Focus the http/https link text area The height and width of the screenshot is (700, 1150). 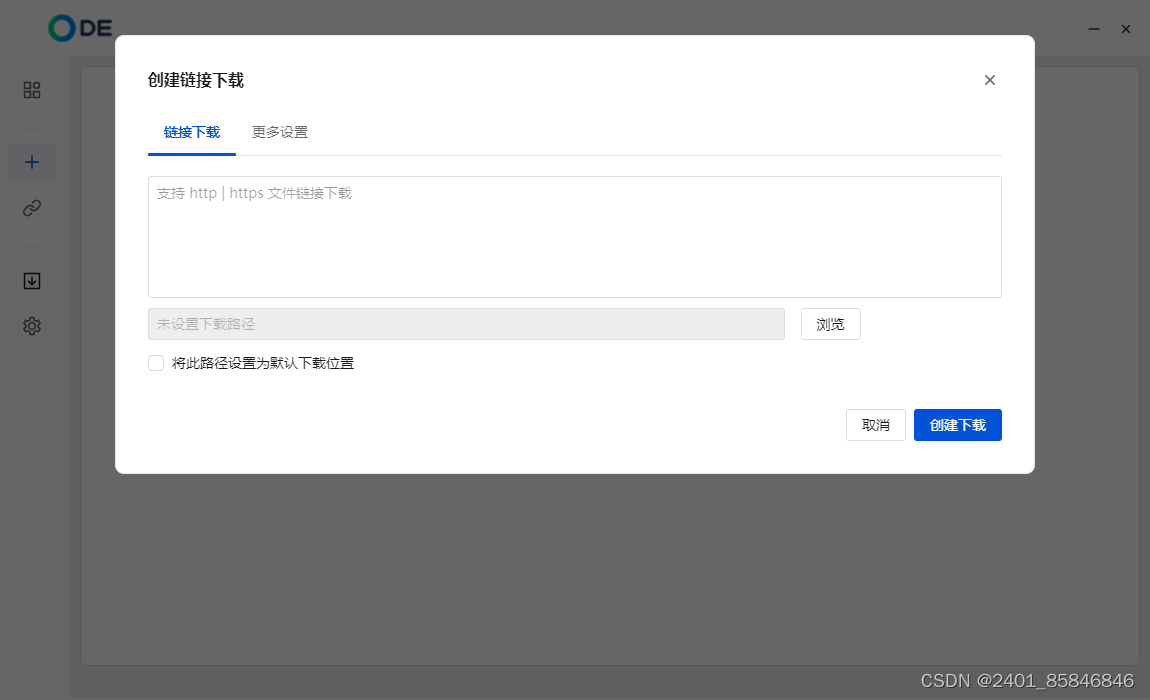574,236
